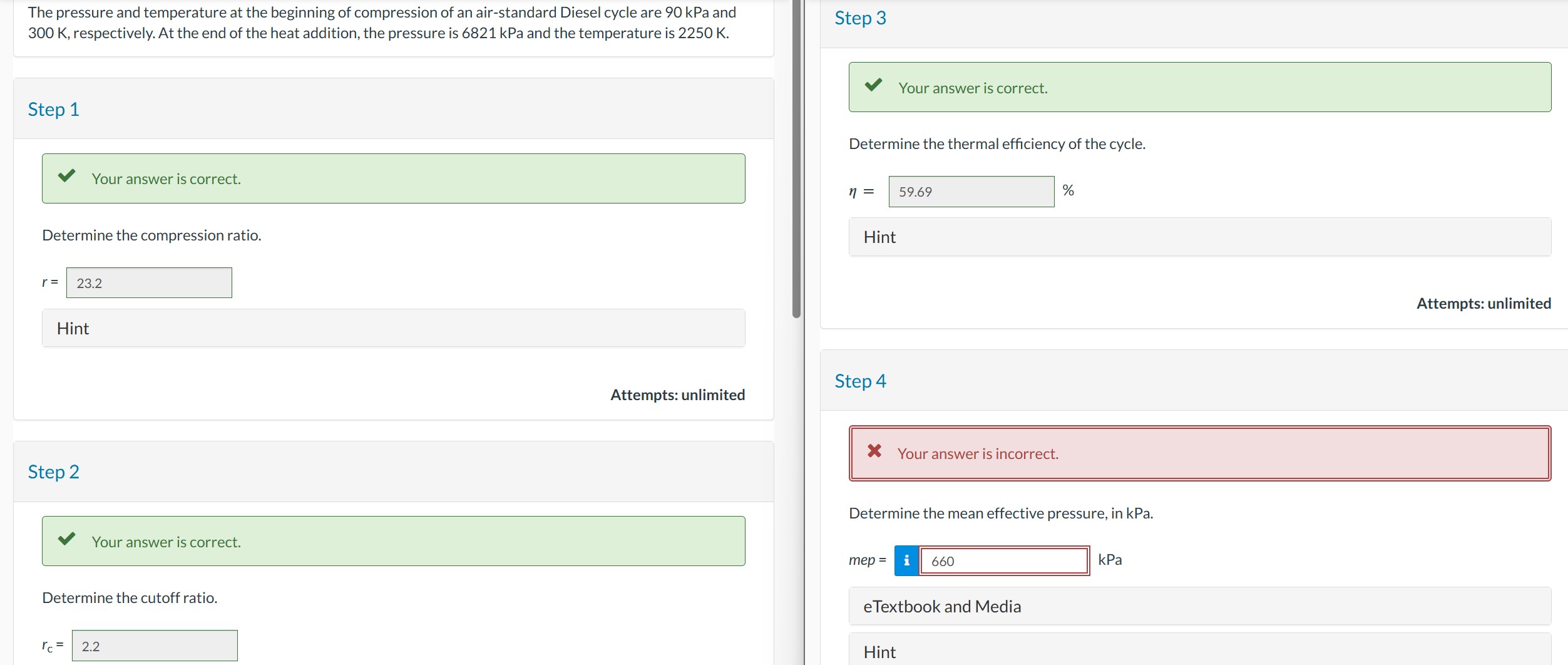This screenshot has height=665, width=1568.
Task: Click the thermal efficiency field showing 59.69
Action: pyautogui.click(x=970, y=191)
